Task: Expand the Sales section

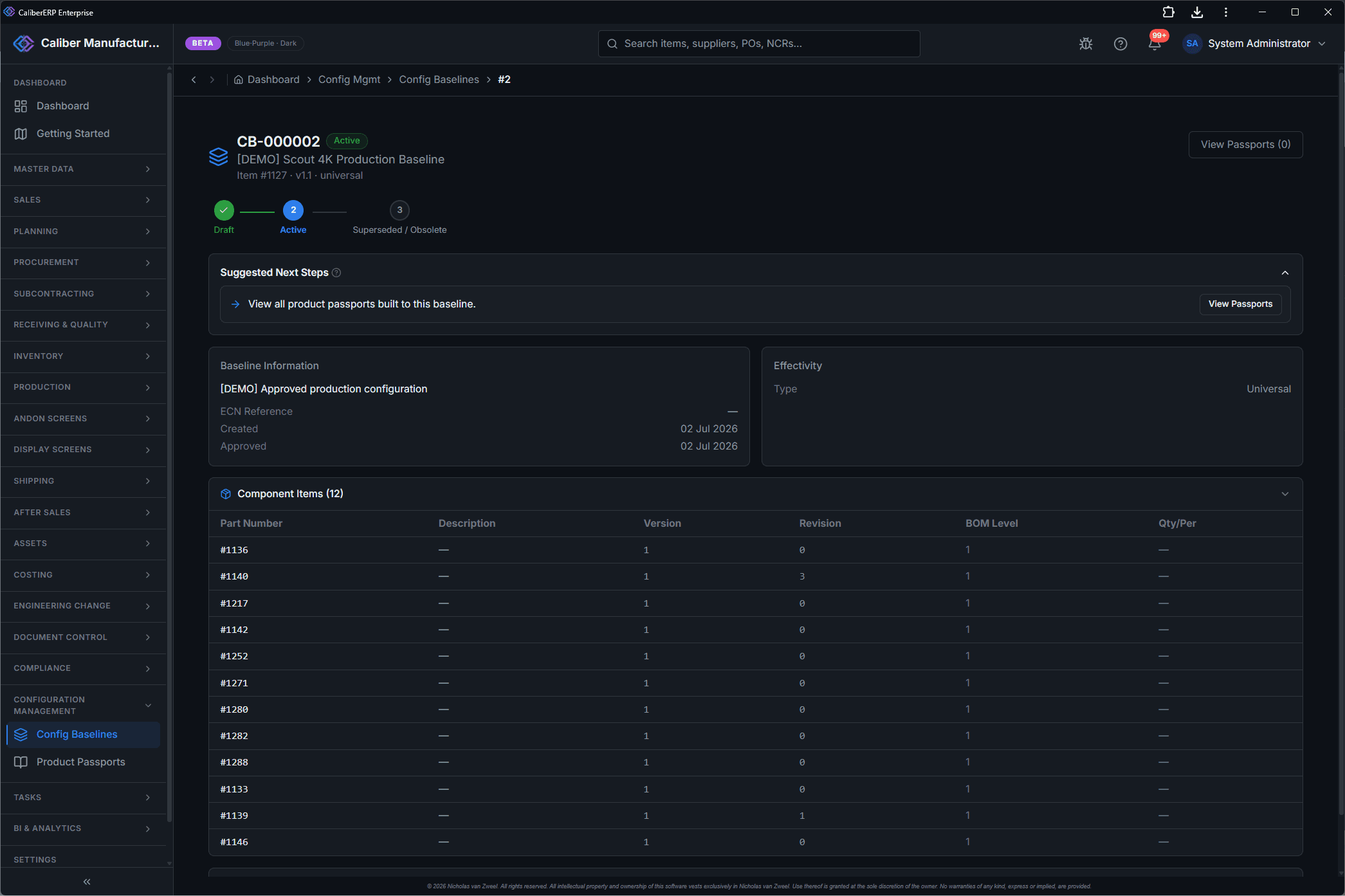Action: click(83, 200)
